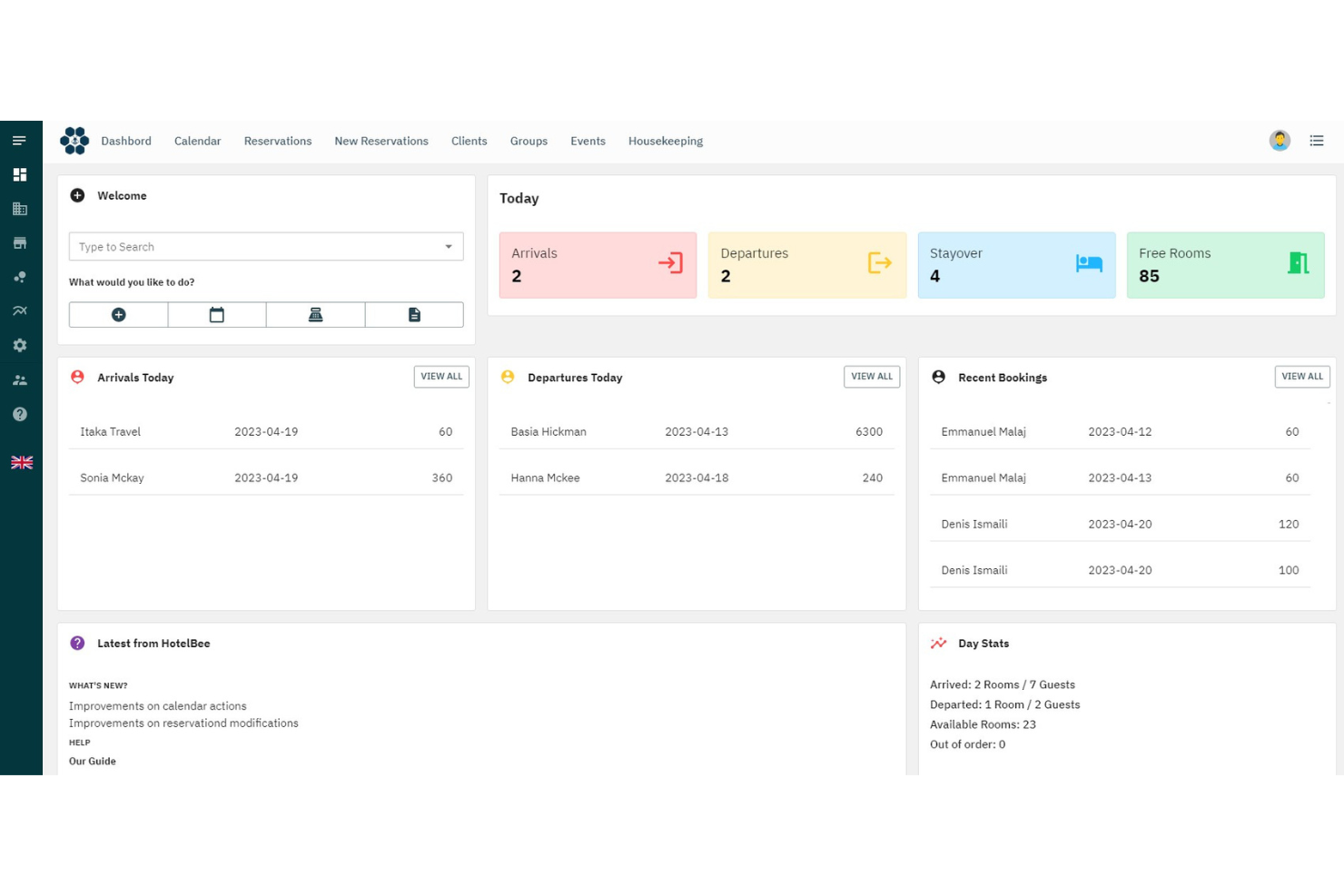View all Arrivals Today entries
The width and height of the screenshot is (1344, 896).
[441, 377]
